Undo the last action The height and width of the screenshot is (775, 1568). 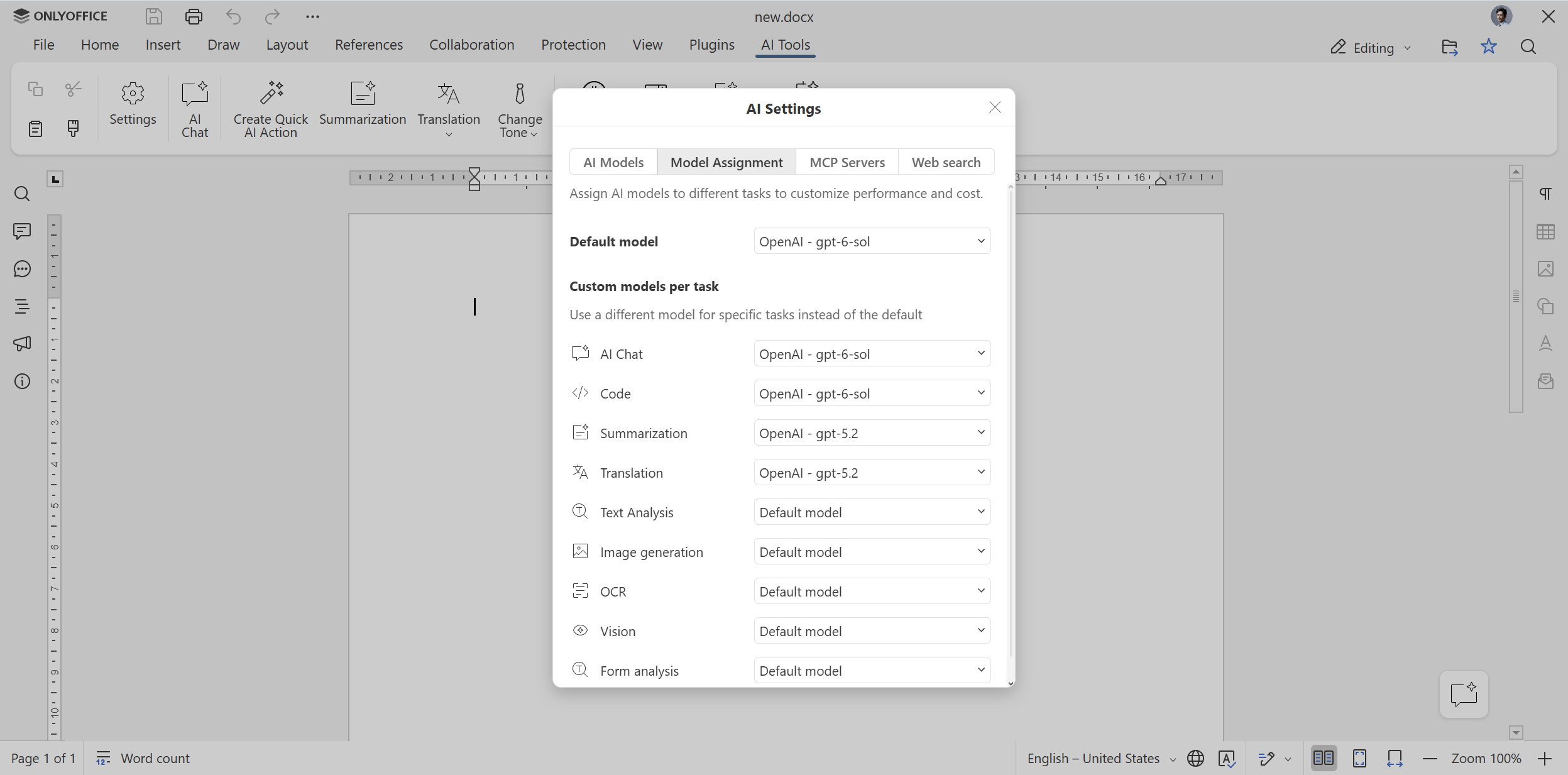233,16
